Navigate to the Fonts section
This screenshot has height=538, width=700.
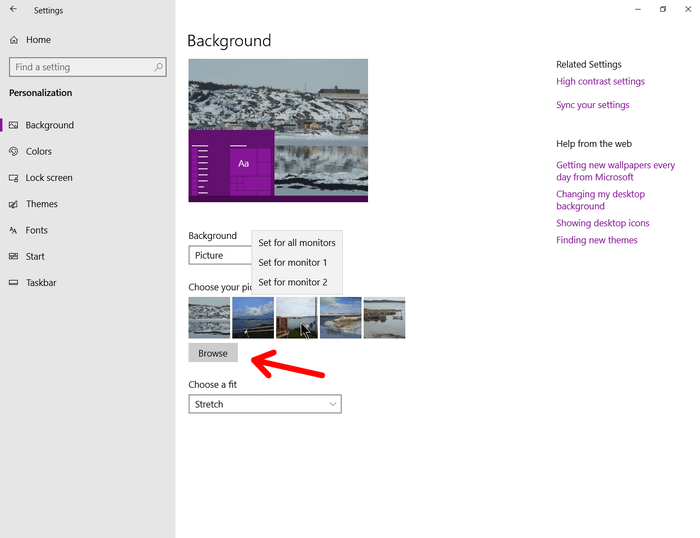tap(88, 230)
